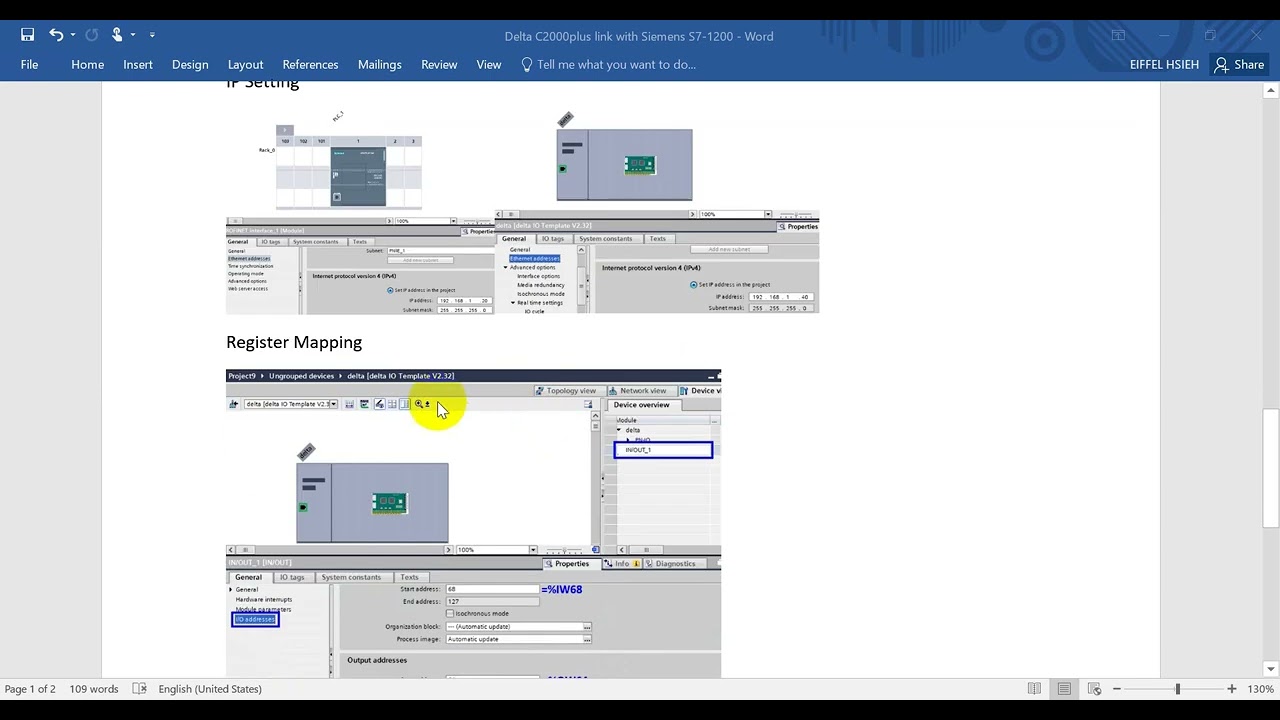Open the Design ribbon tab
The image size is (1280, 720).
pyautogui.click(x=190, y=64)
